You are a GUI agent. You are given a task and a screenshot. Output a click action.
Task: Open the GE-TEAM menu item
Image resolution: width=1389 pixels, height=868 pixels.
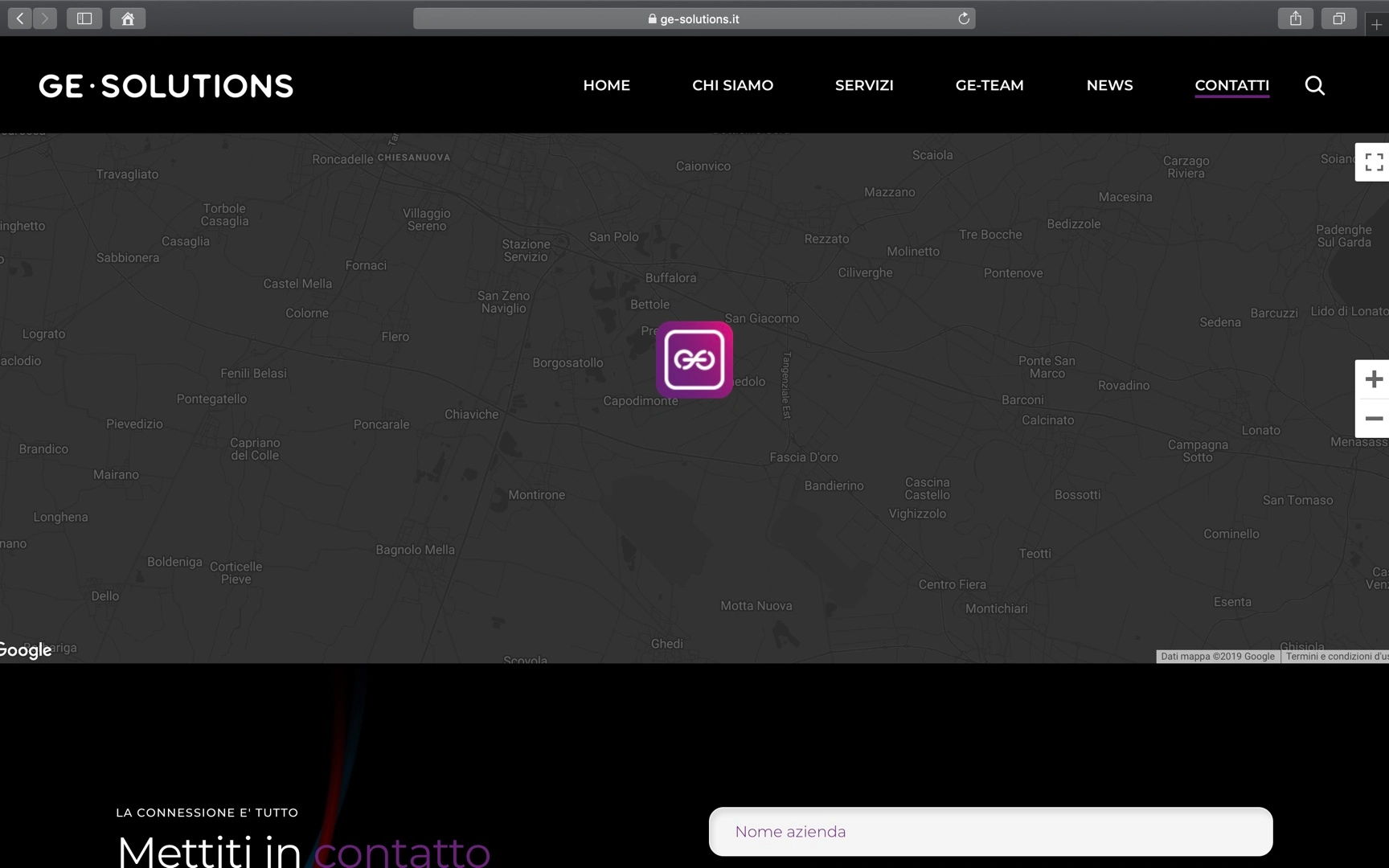click(x=990, y=85)
